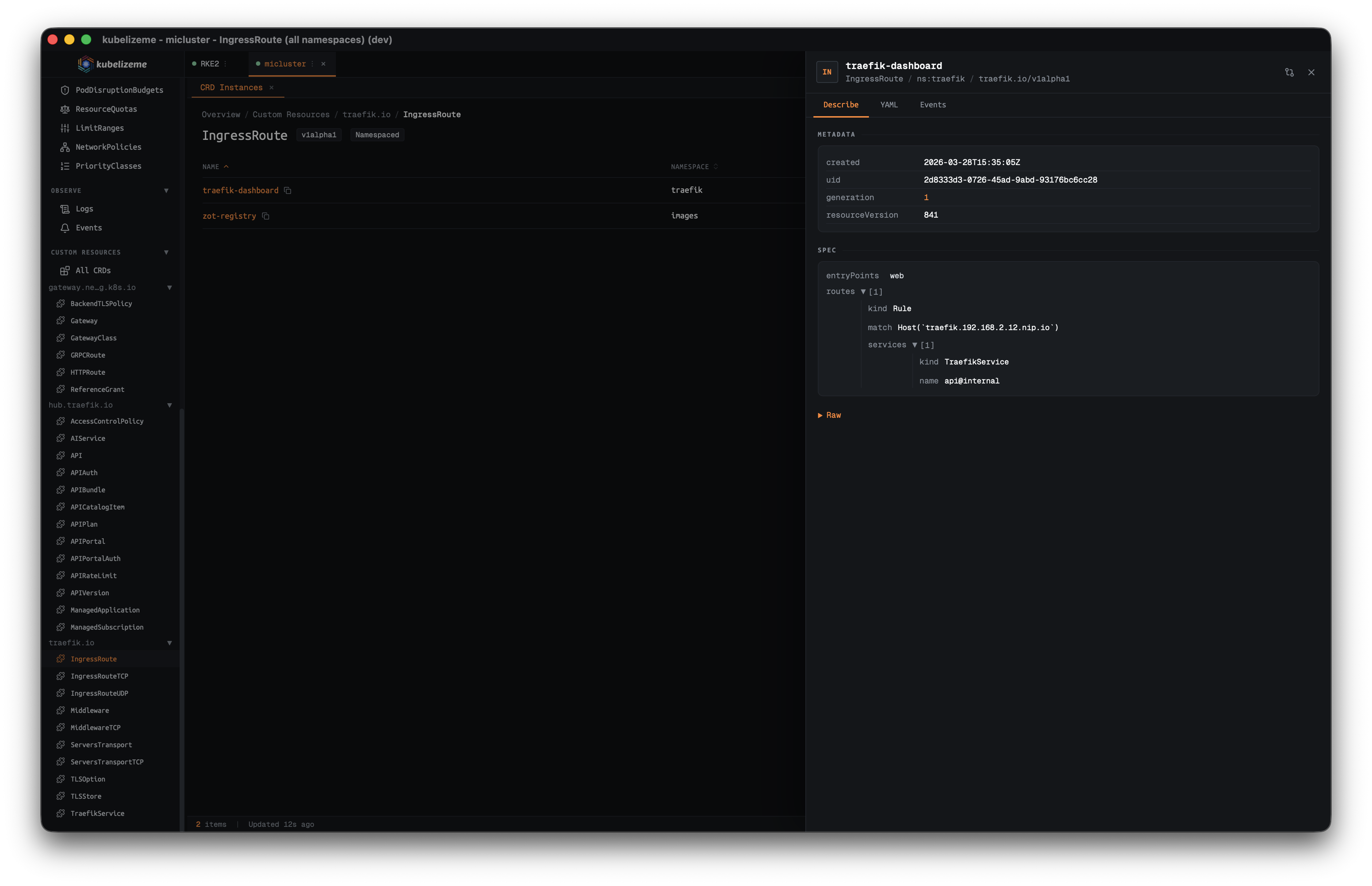The image size is (1372, 886).
Task: Click the kubelizeme logo icon
Action: pyautogui.click(x=85, y=64)
